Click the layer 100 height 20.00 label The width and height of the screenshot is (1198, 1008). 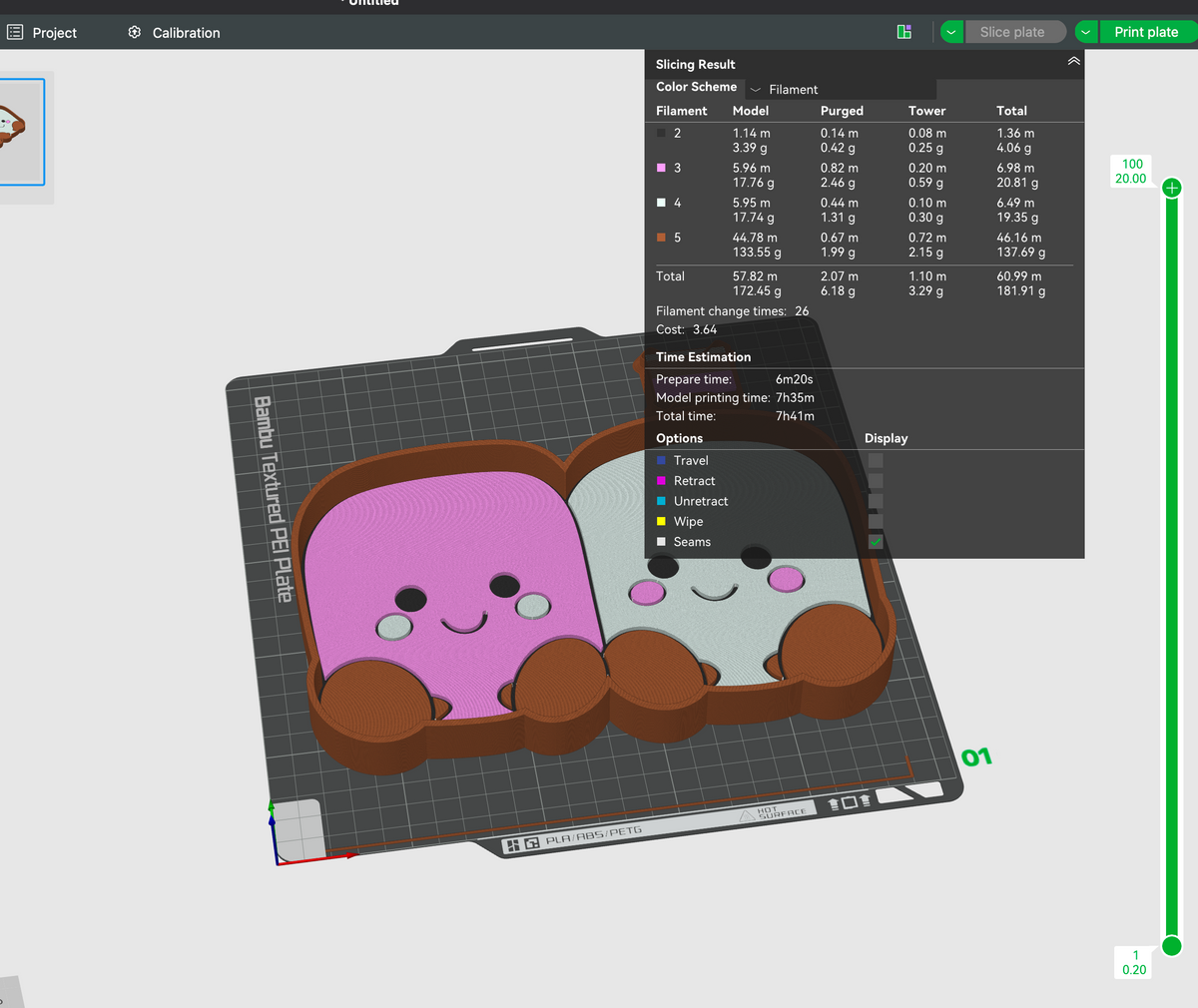[x=1132, y=171]
